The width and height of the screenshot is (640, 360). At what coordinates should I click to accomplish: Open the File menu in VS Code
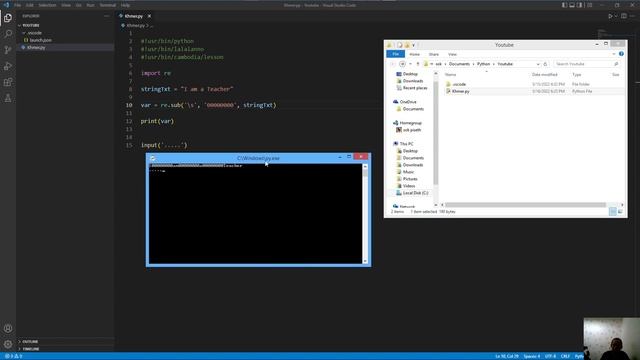coord(18,5)
